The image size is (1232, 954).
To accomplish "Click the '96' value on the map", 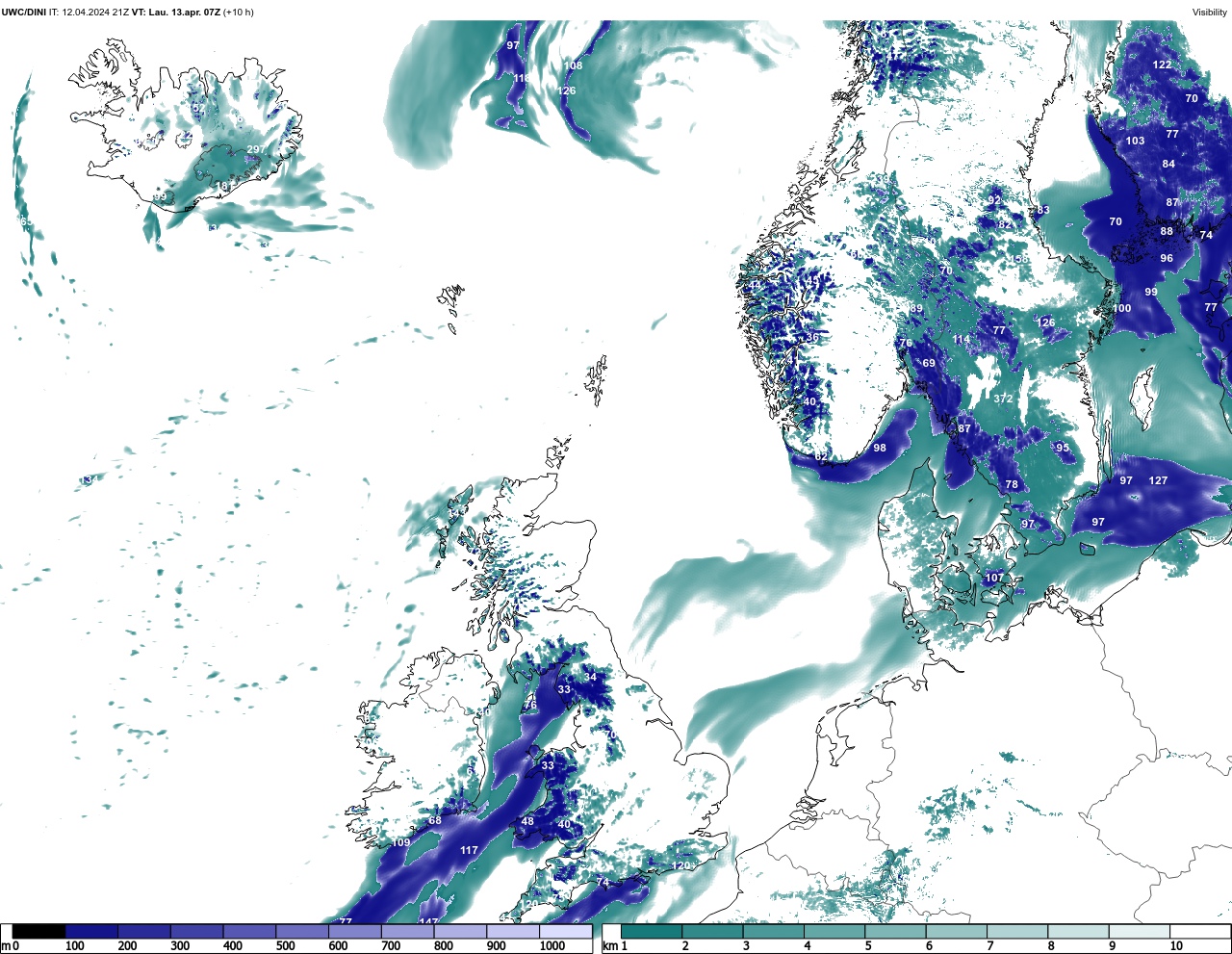I will pos(1167,258).
